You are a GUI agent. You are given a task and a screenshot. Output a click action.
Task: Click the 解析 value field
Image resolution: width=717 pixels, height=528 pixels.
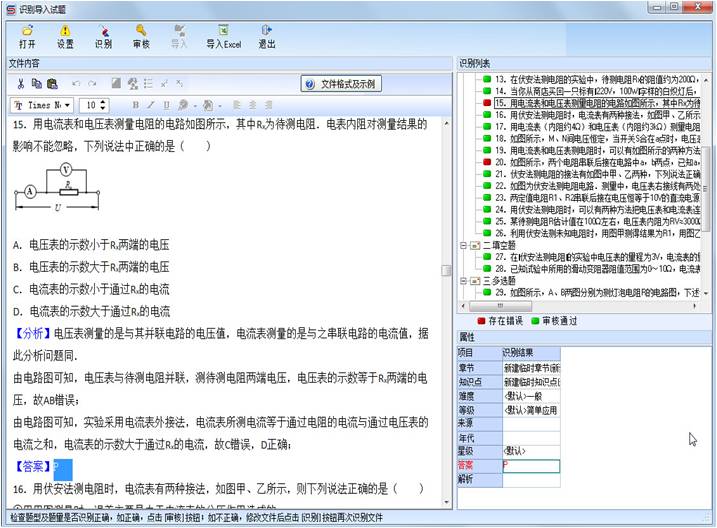531,480
